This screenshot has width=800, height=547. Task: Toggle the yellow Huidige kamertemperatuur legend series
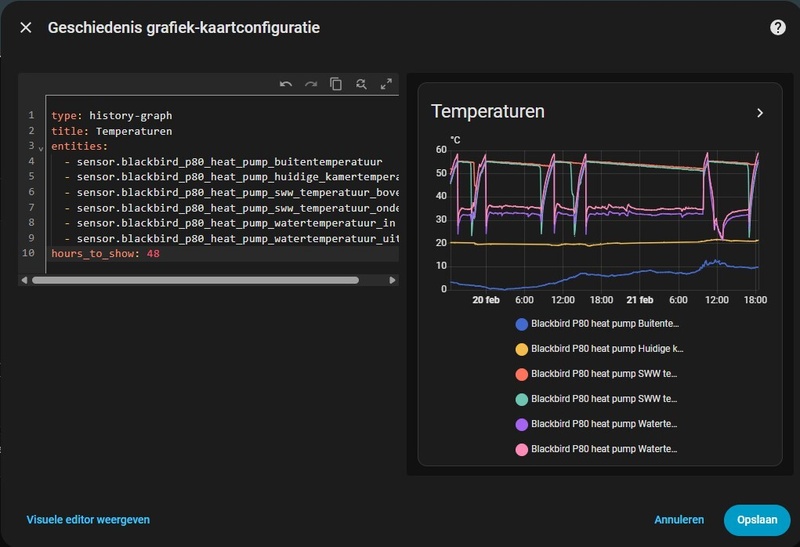pos(598,349)
